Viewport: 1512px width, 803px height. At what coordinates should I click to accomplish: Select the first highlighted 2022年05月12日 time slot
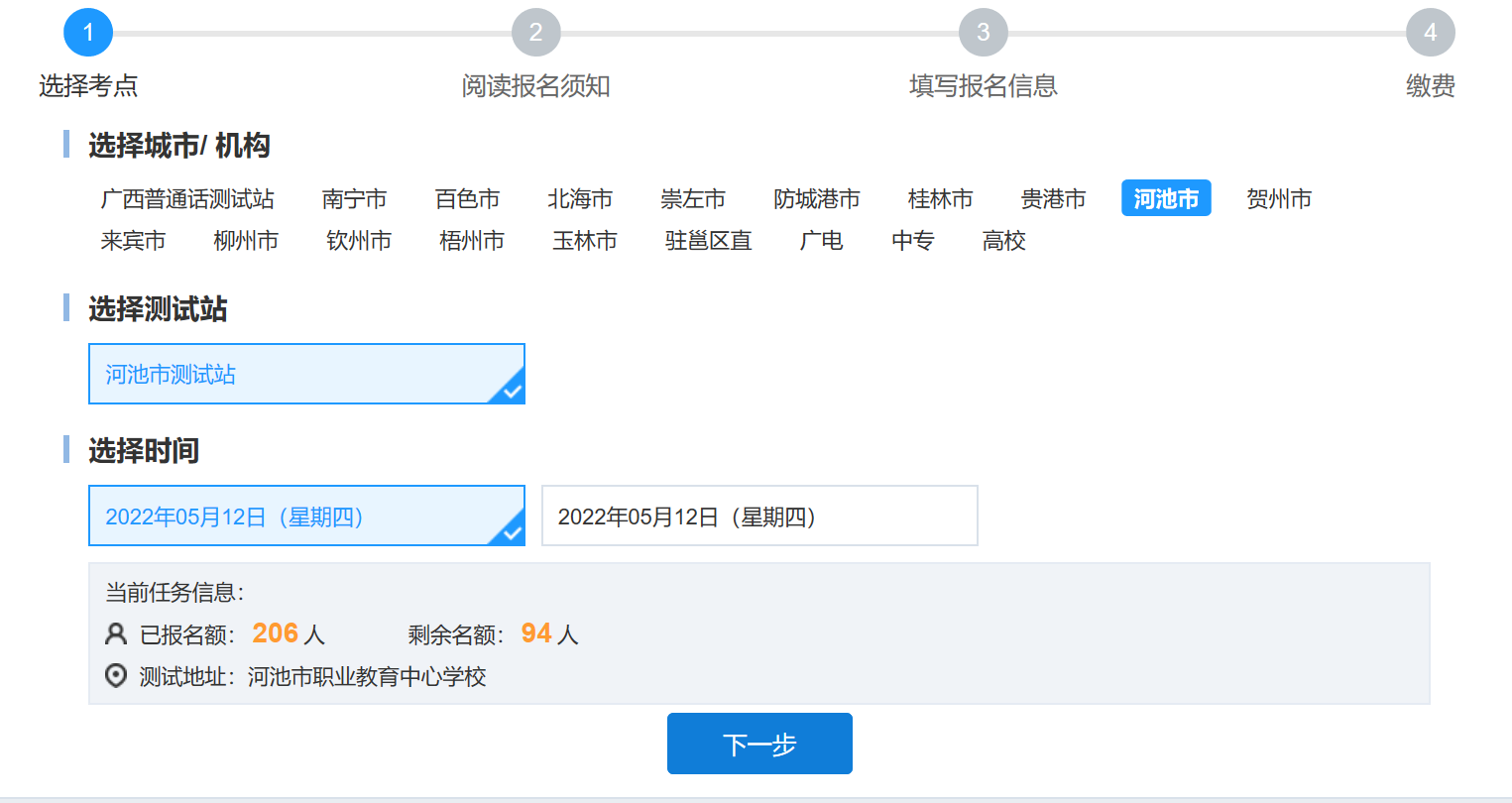point(306,516)
